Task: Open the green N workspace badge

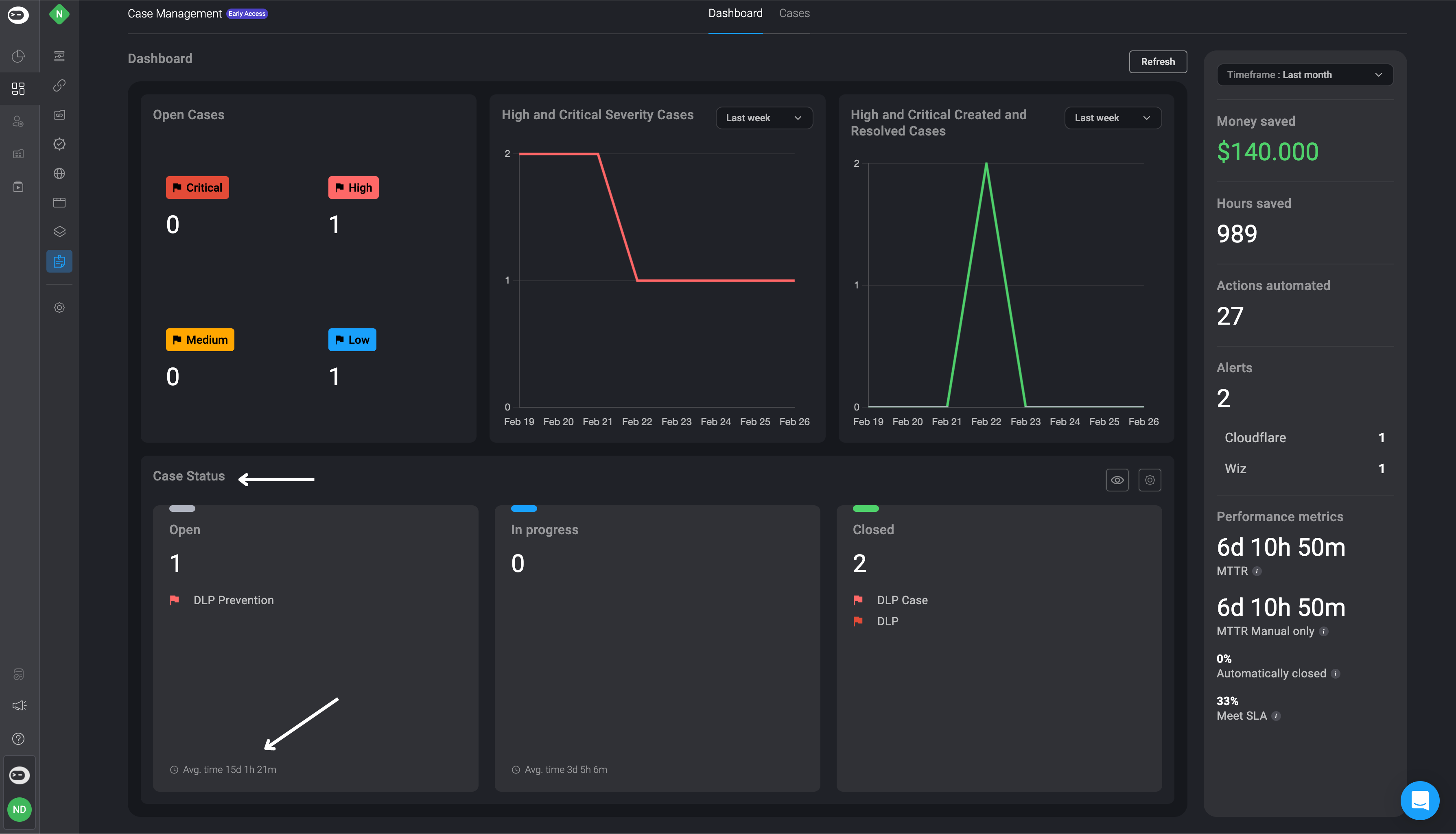Action: click(59, 14)
